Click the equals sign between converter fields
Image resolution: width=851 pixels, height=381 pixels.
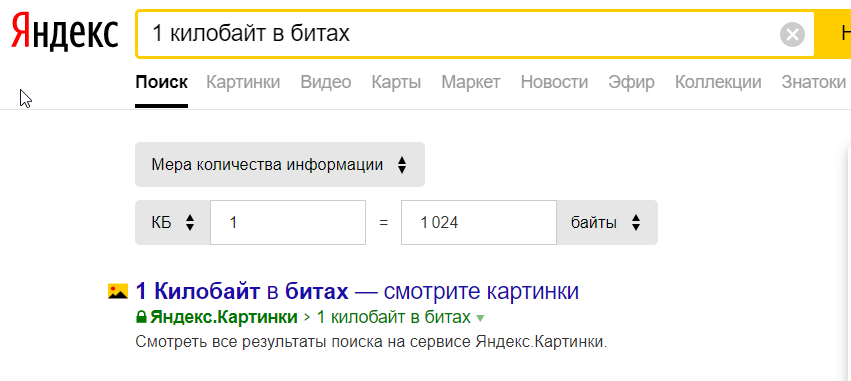coord(384,223)
